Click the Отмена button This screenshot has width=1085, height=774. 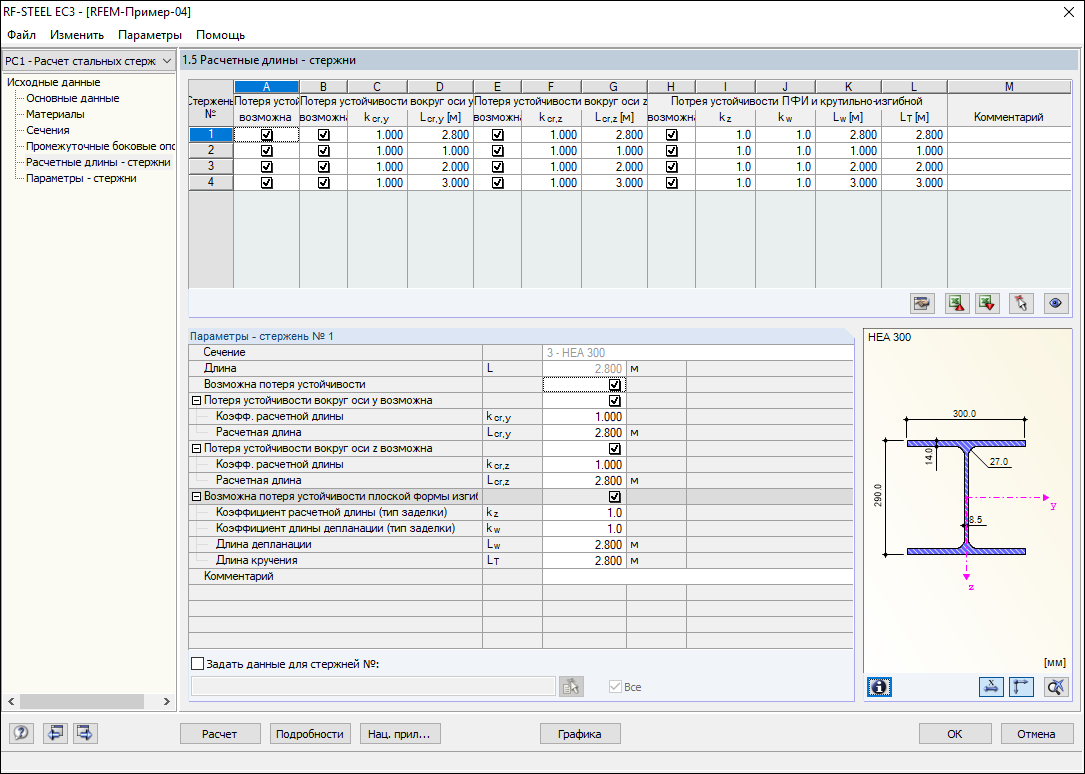[x=1037, y=734]
